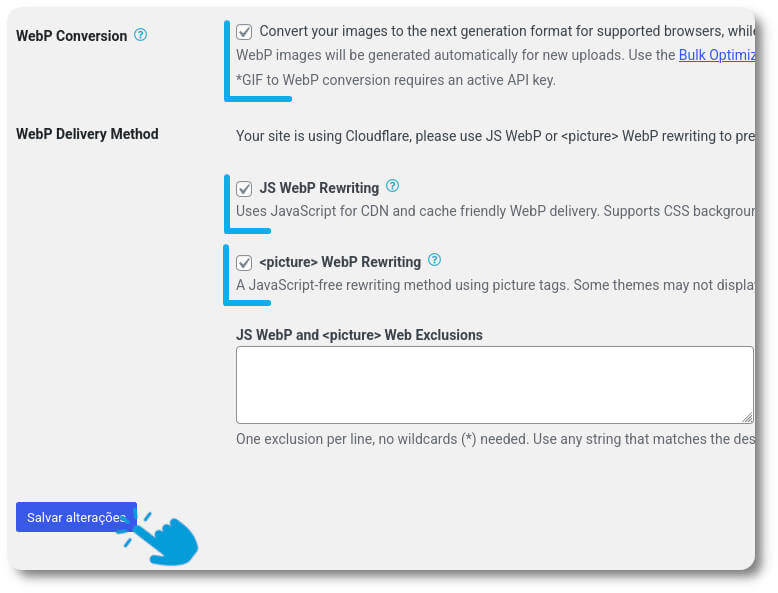Click the "JS WebP and <picture> Web Exclusions" label

tap(359, 335)
